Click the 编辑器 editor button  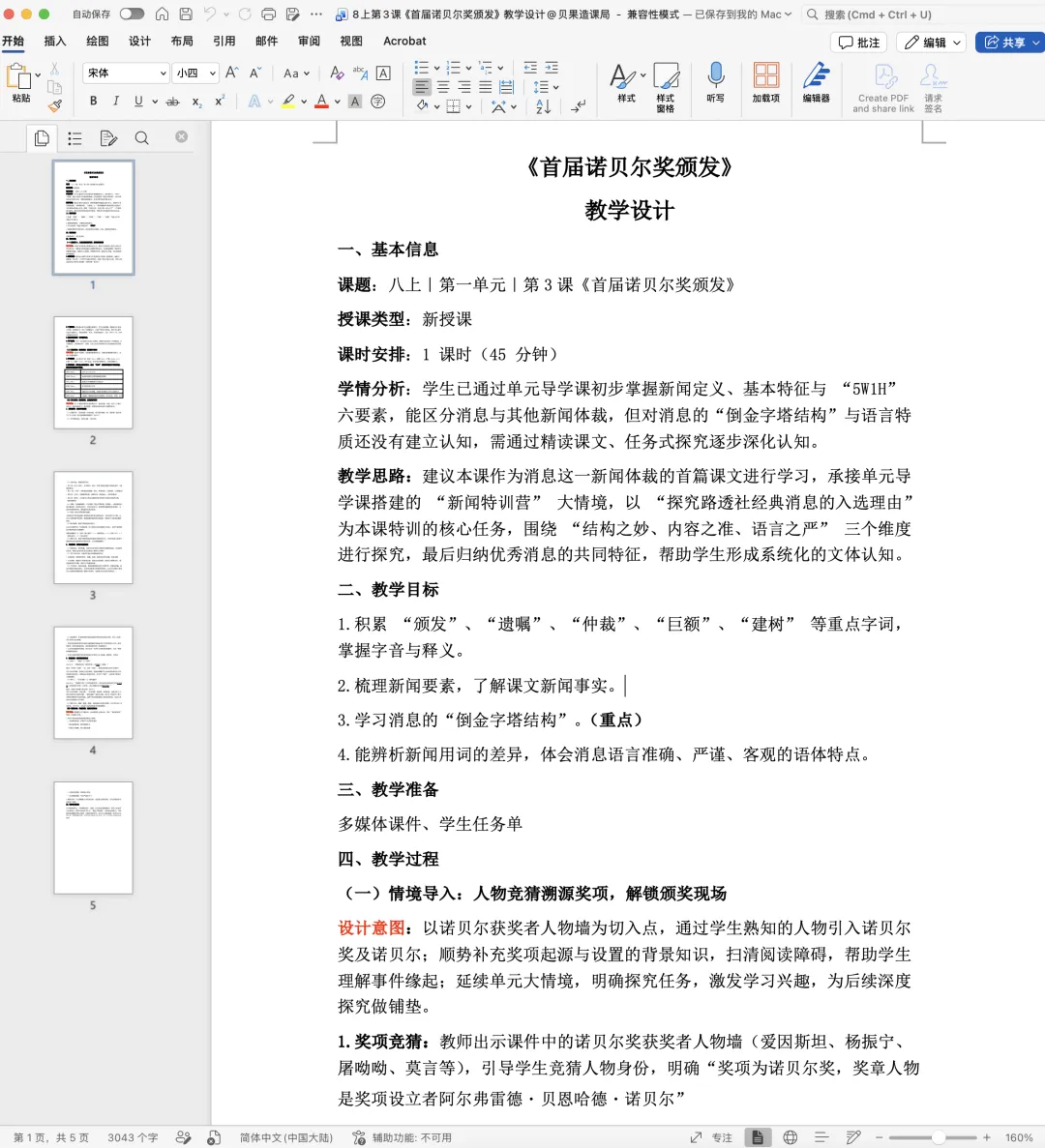point(816,82)
